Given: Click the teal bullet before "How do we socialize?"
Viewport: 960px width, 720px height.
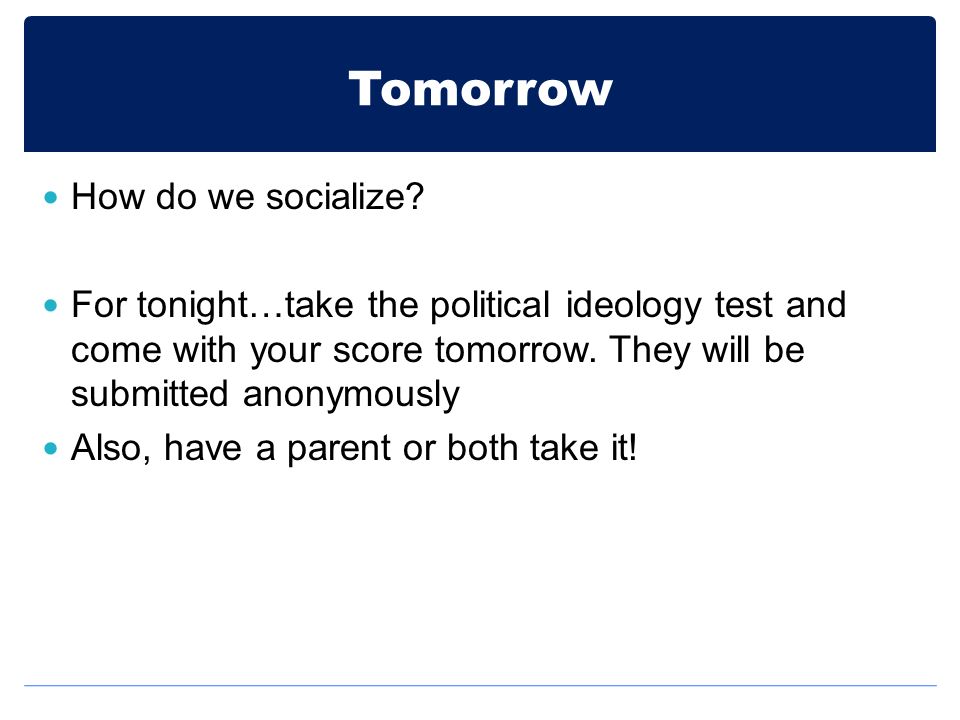Looking at the screenshot, I should 51,197.
